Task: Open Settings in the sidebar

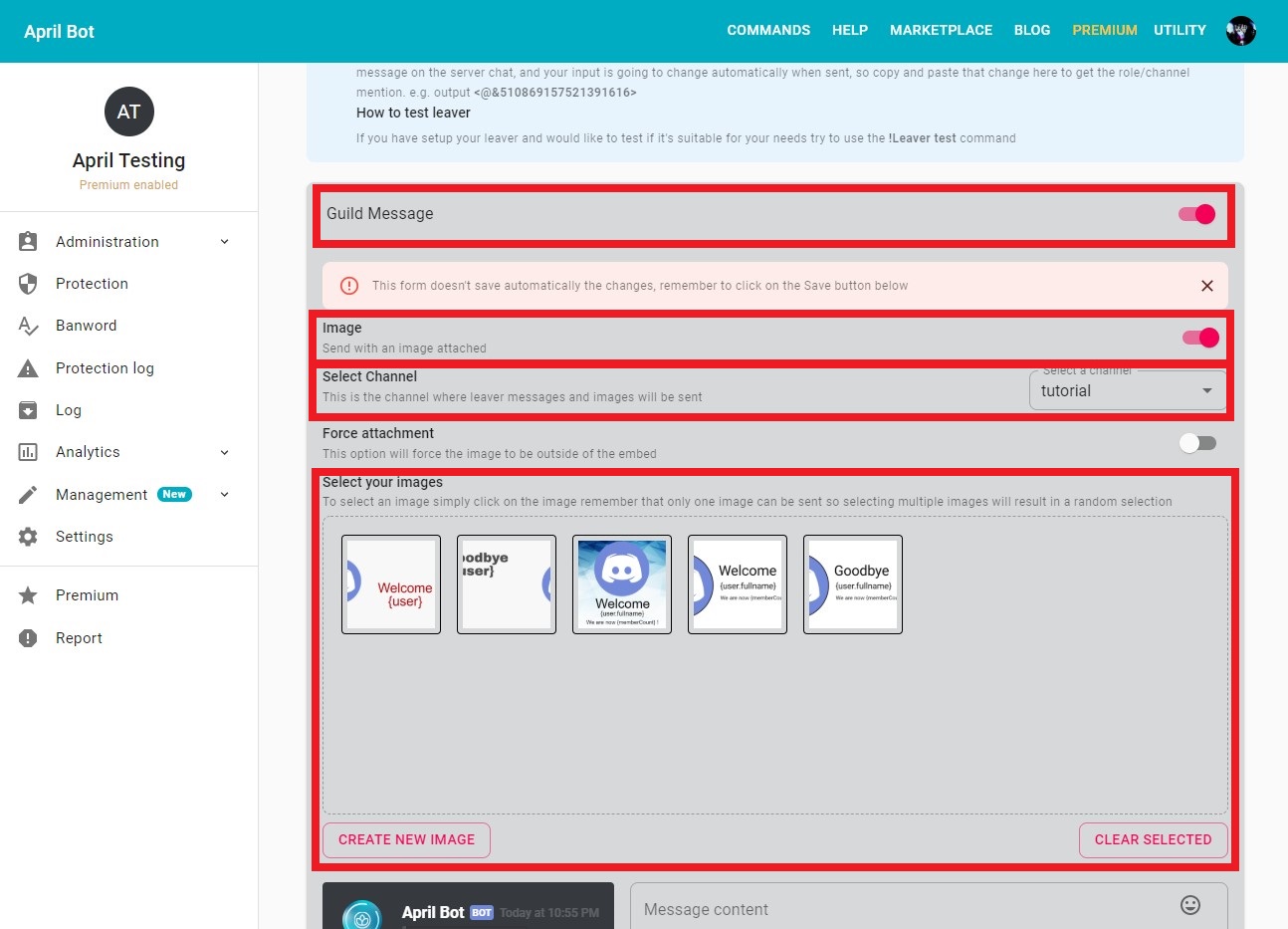Action: tap(129, 537)
